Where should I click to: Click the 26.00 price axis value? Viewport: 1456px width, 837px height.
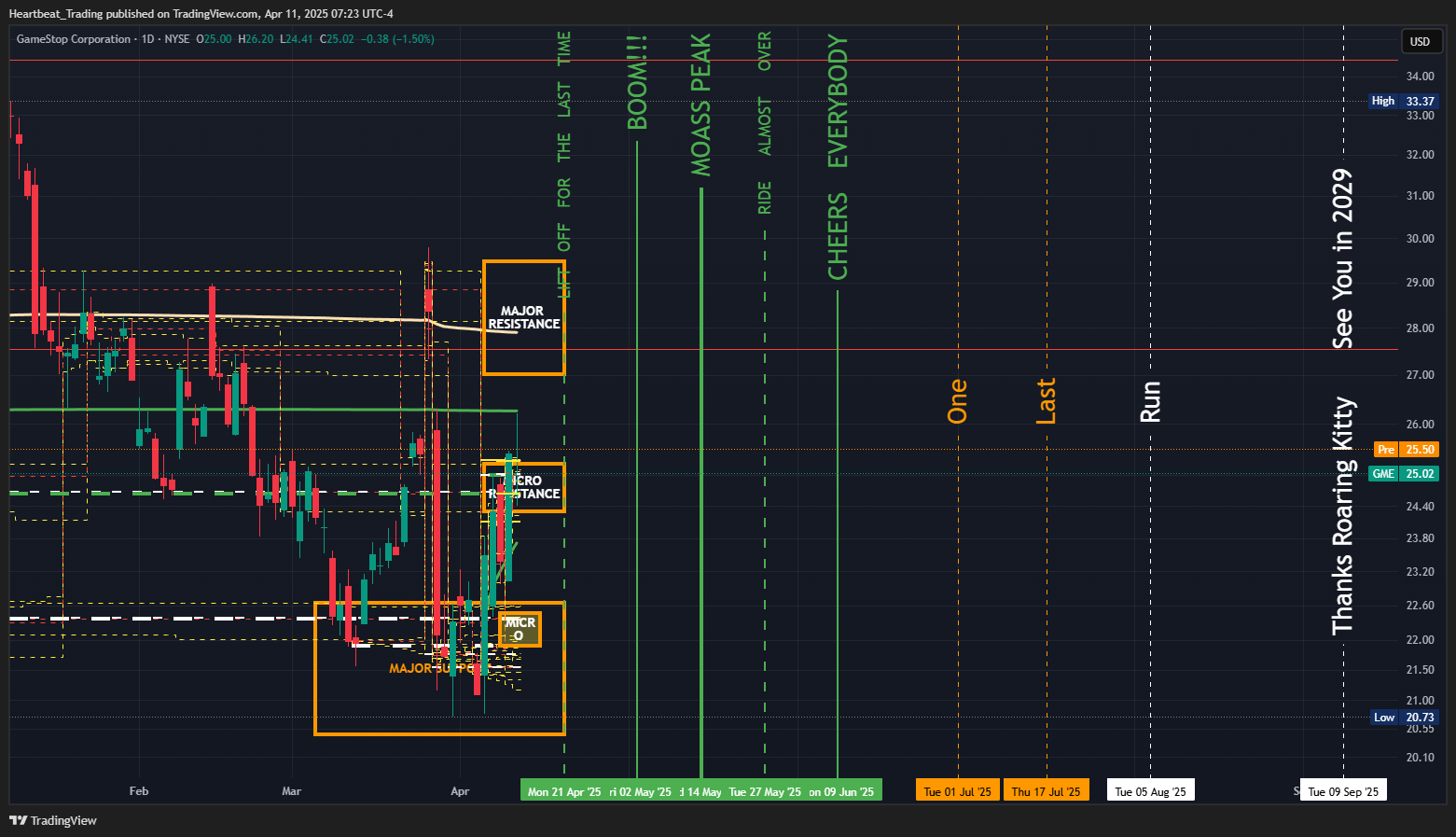pyautogui.click(x=1421, y=425)
